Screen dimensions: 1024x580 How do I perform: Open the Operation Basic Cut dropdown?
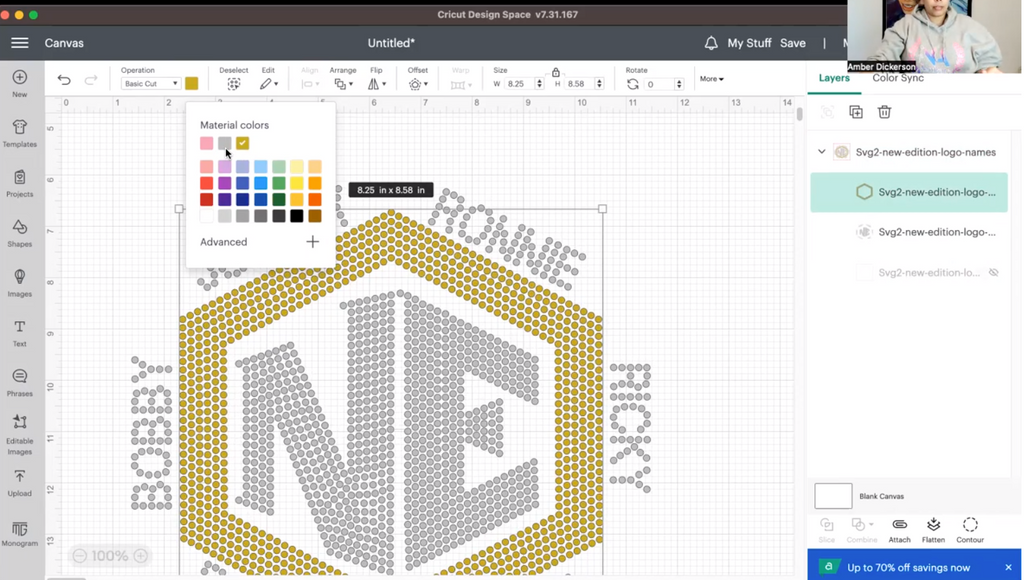pos(150,84)
